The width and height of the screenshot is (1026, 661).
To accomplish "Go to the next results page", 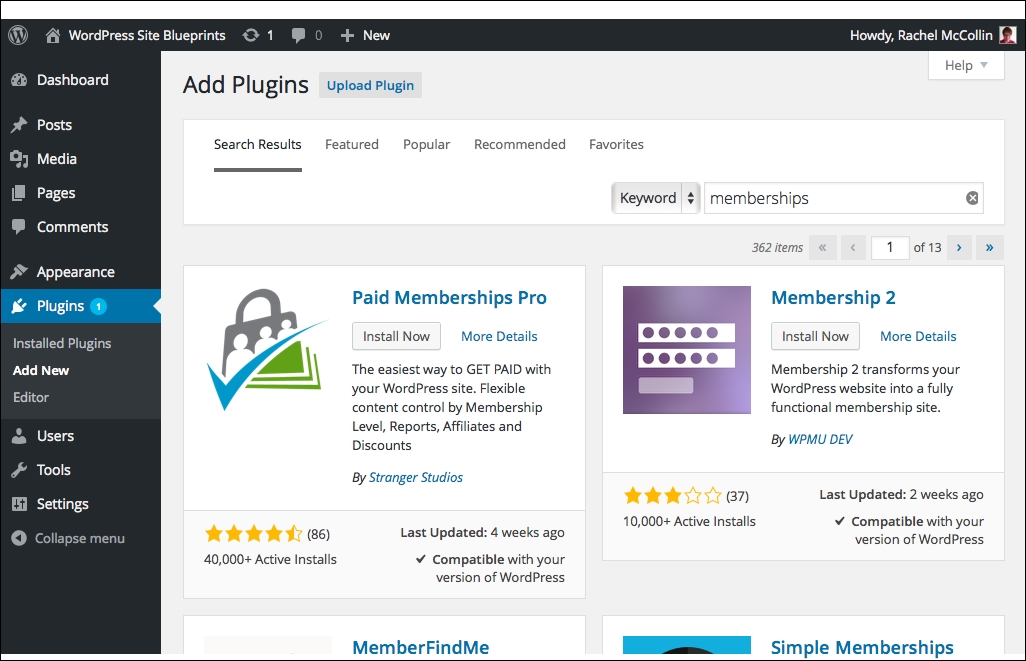I will [x=959, y=247].
